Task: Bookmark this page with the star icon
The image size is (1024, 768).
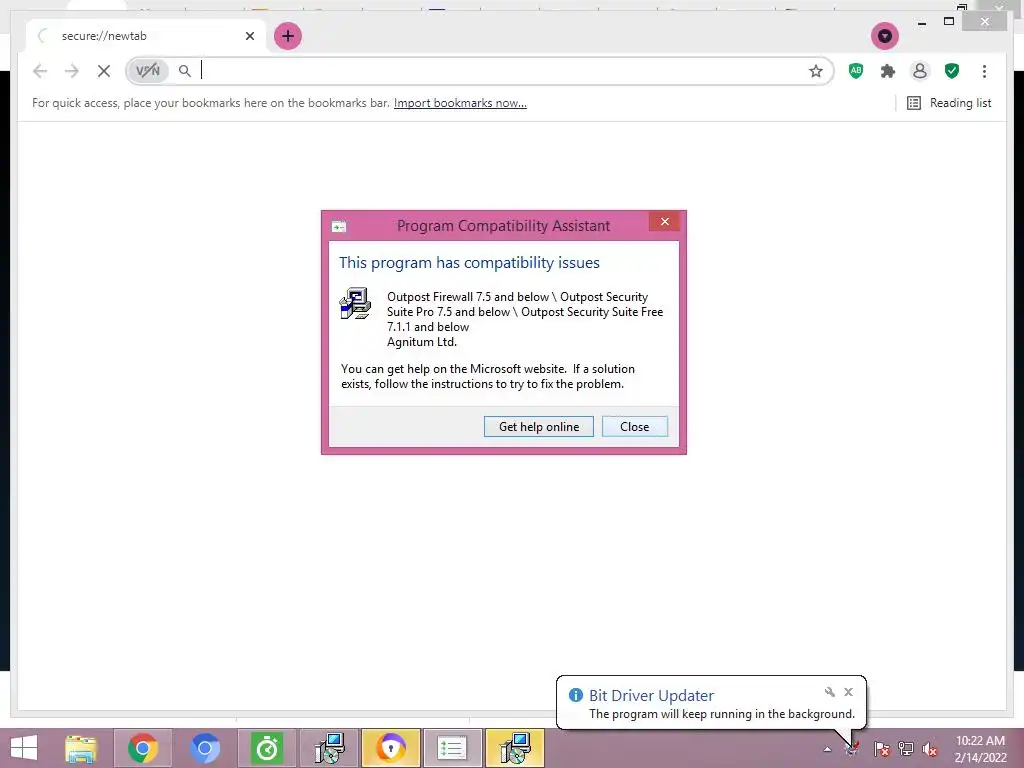Action: (x=816, y=71)
